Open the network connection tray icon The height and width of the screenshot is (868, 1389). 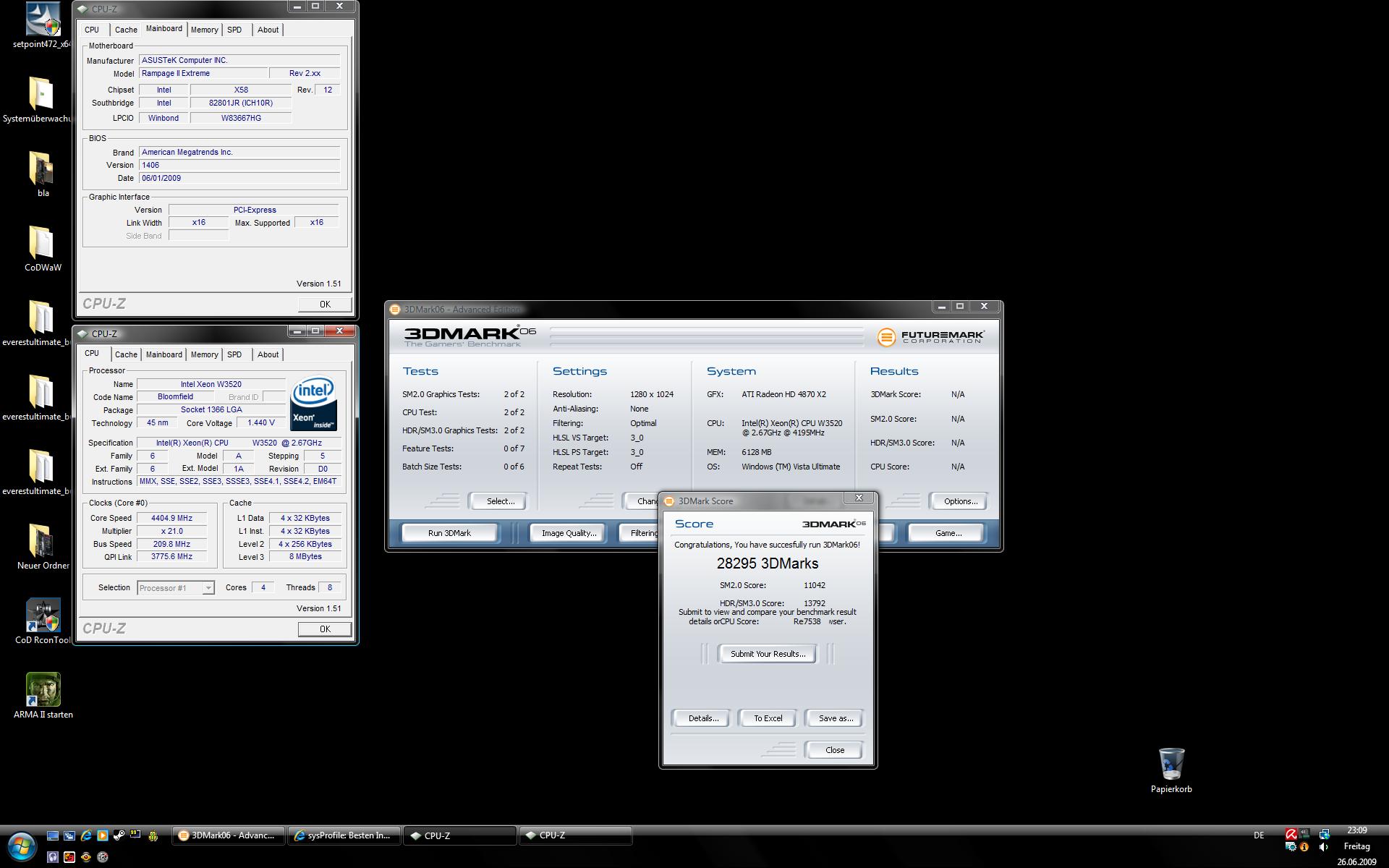[1324, 834]
